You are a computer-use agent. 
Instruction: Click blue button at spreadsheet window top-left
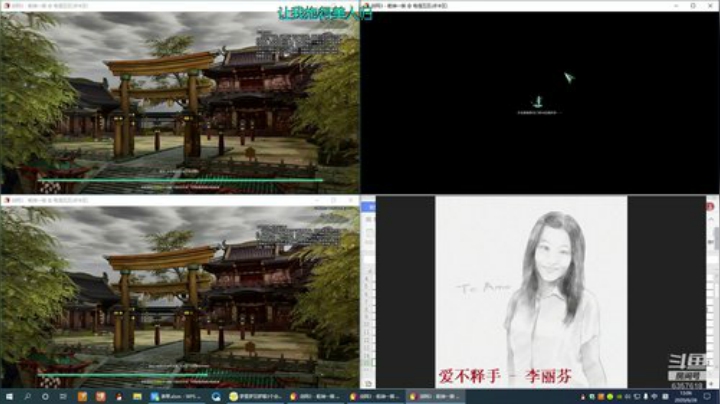368,207
